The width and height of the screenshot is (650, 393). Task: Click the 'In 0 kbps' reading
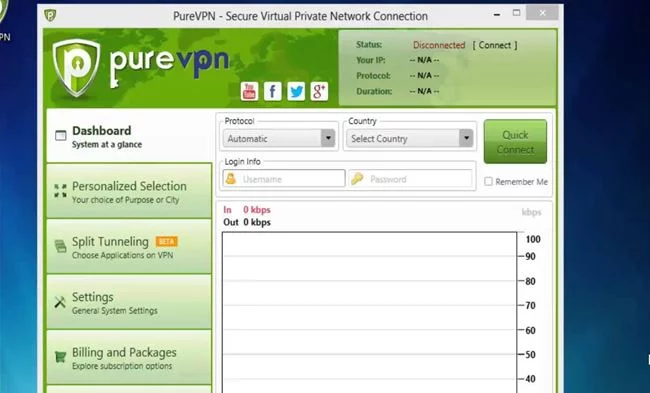click(247, 210)
